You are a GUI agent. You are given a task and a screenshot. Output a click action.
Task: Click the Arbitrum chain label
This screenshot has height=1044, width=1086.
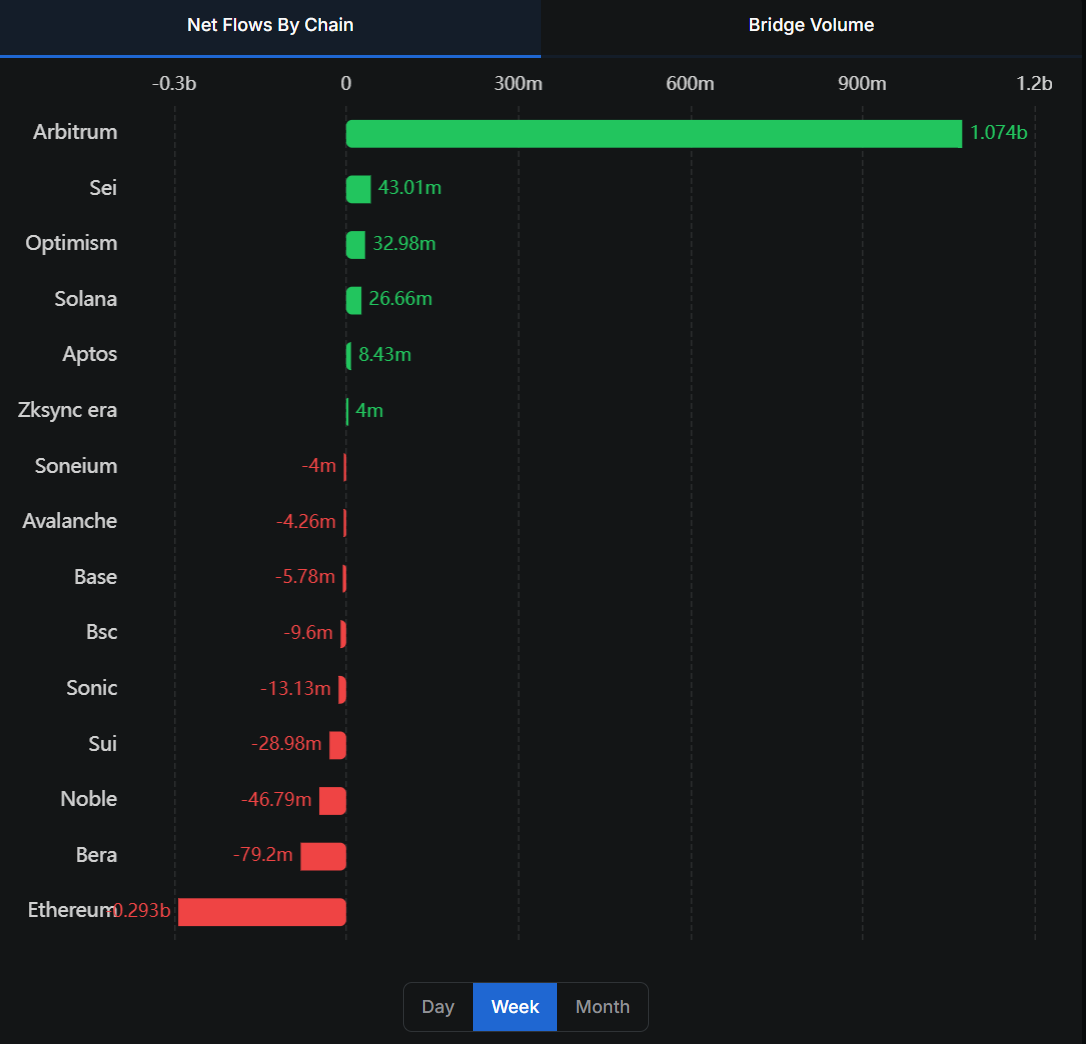[75, 132]
